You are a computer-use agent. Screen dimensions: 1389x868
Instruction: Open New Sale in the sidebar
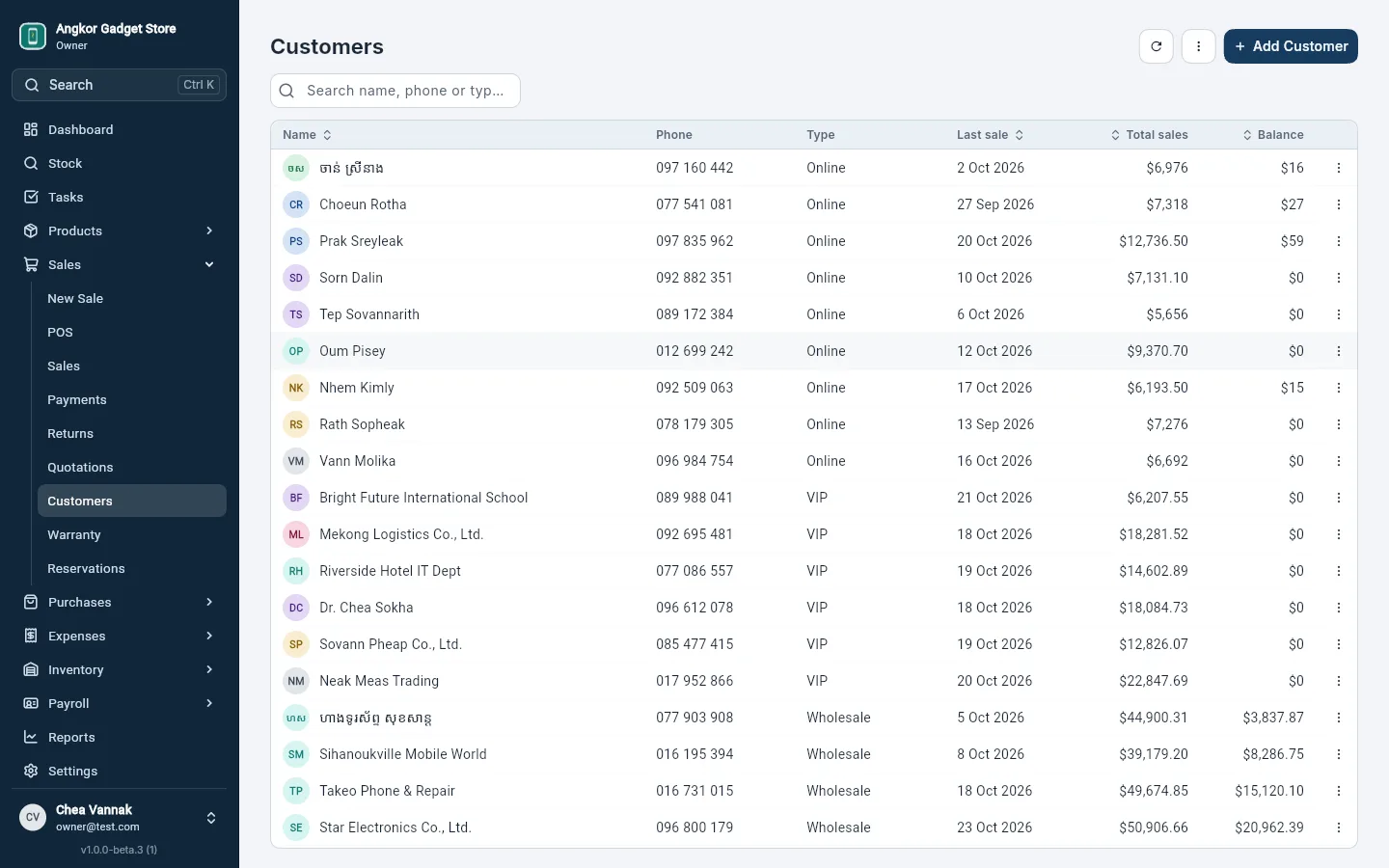(132, 298)
